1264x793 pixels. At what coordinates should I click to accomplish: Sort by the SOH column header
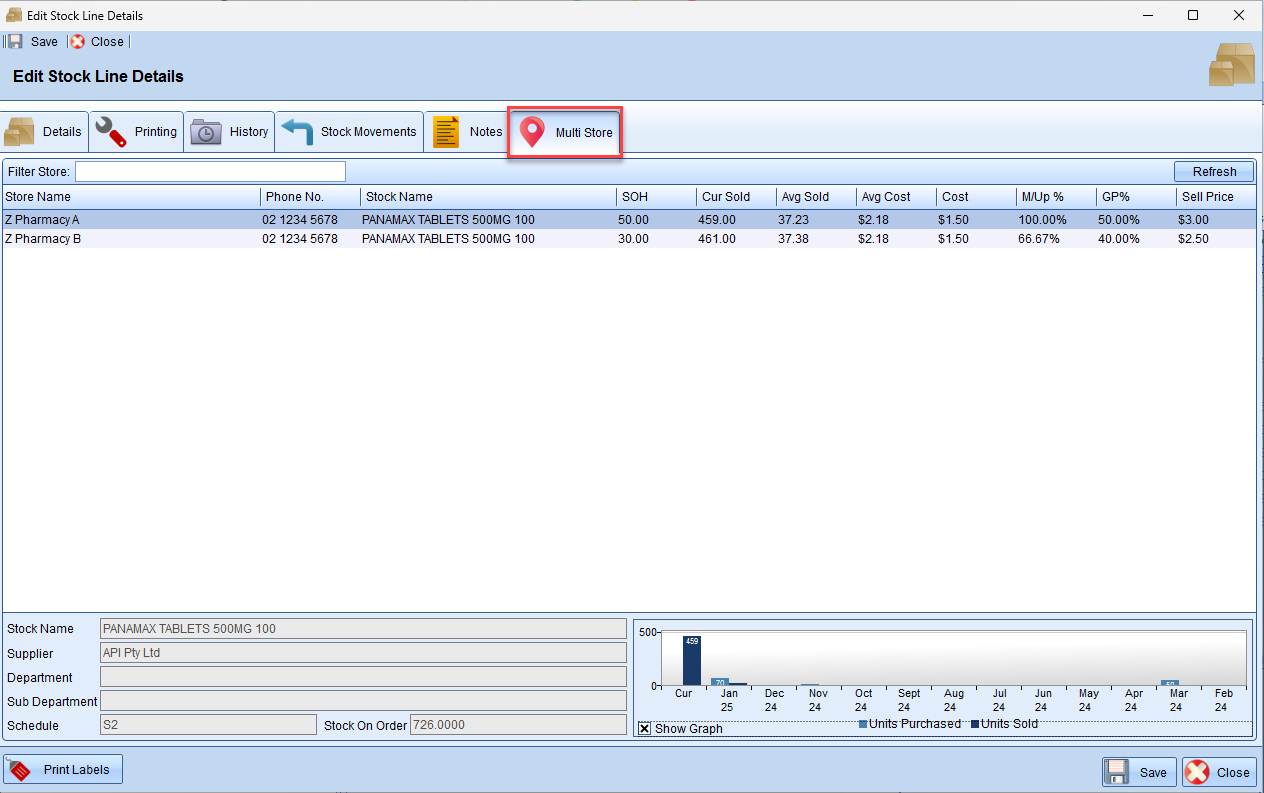[x=656, y=197]
